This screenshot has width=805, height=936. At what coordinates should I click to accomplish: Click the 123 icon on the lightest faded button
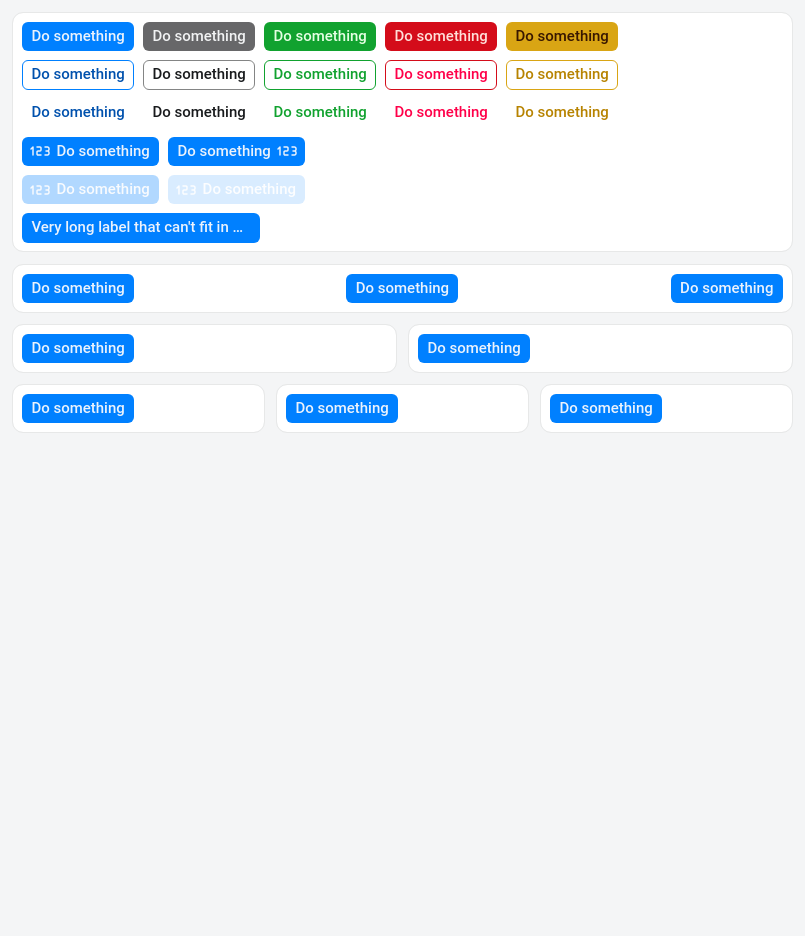pos(186,190)
